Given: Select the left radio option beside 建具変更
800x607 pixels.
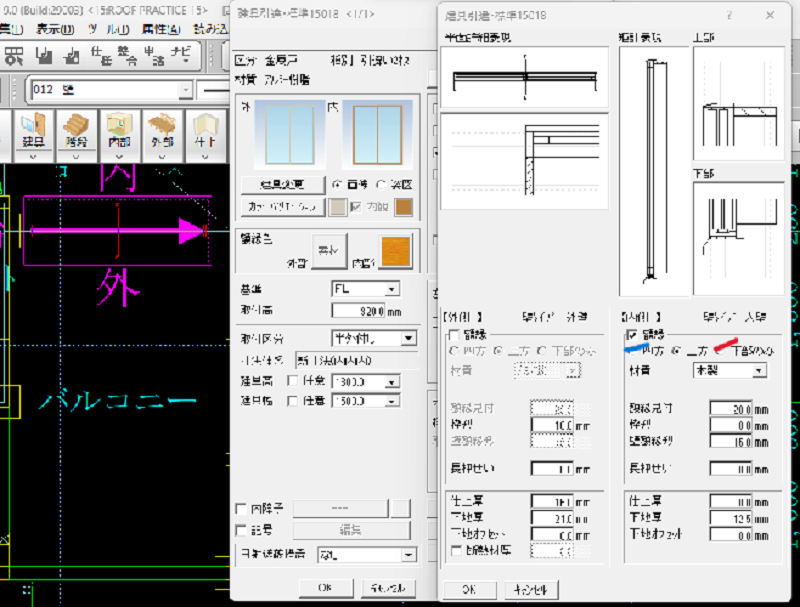Looking at the screenshot, I should point(337,185).
